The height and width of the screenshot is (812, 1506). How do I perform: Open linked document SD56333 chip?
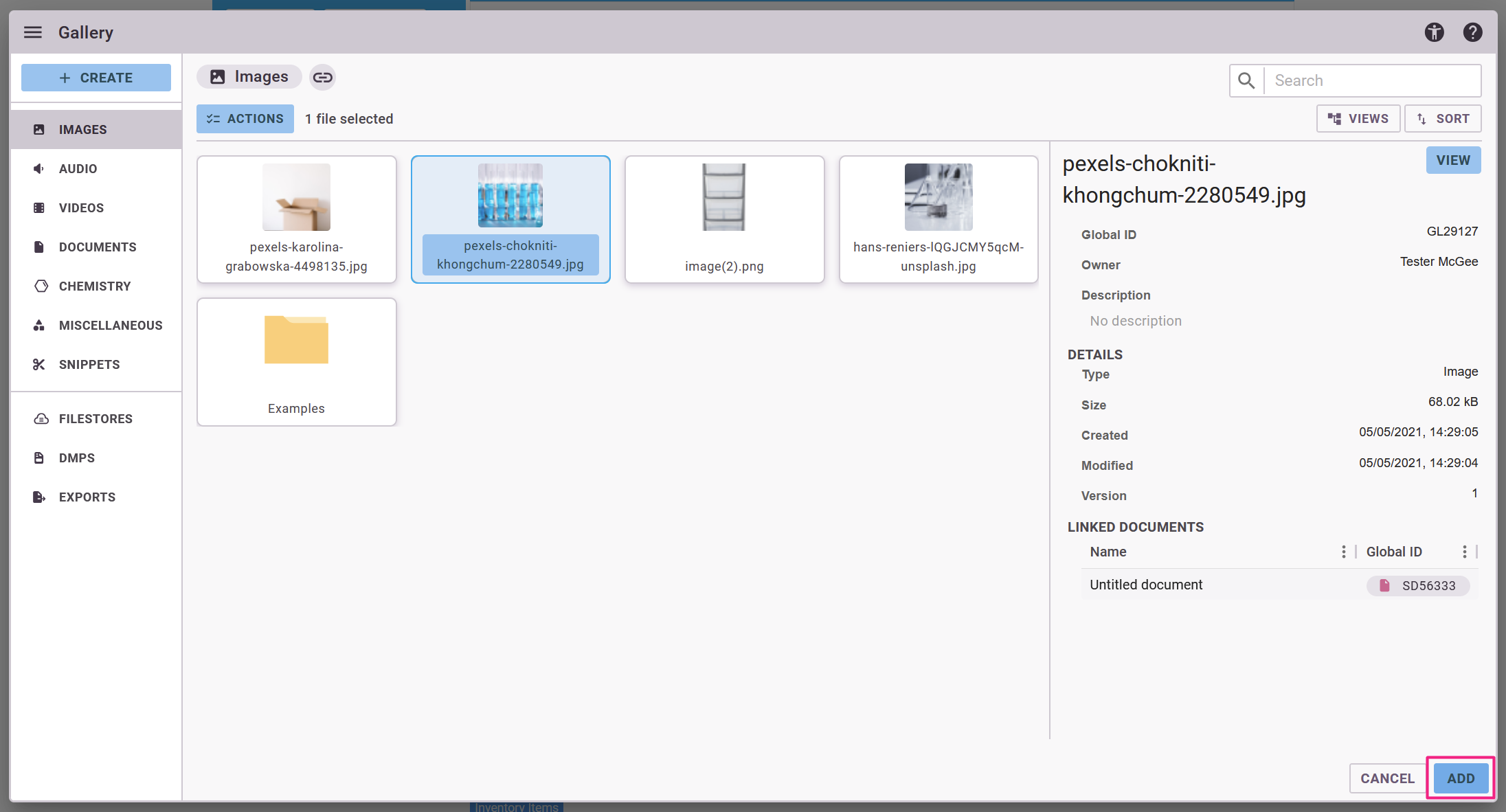click(x=1418, y=585)
